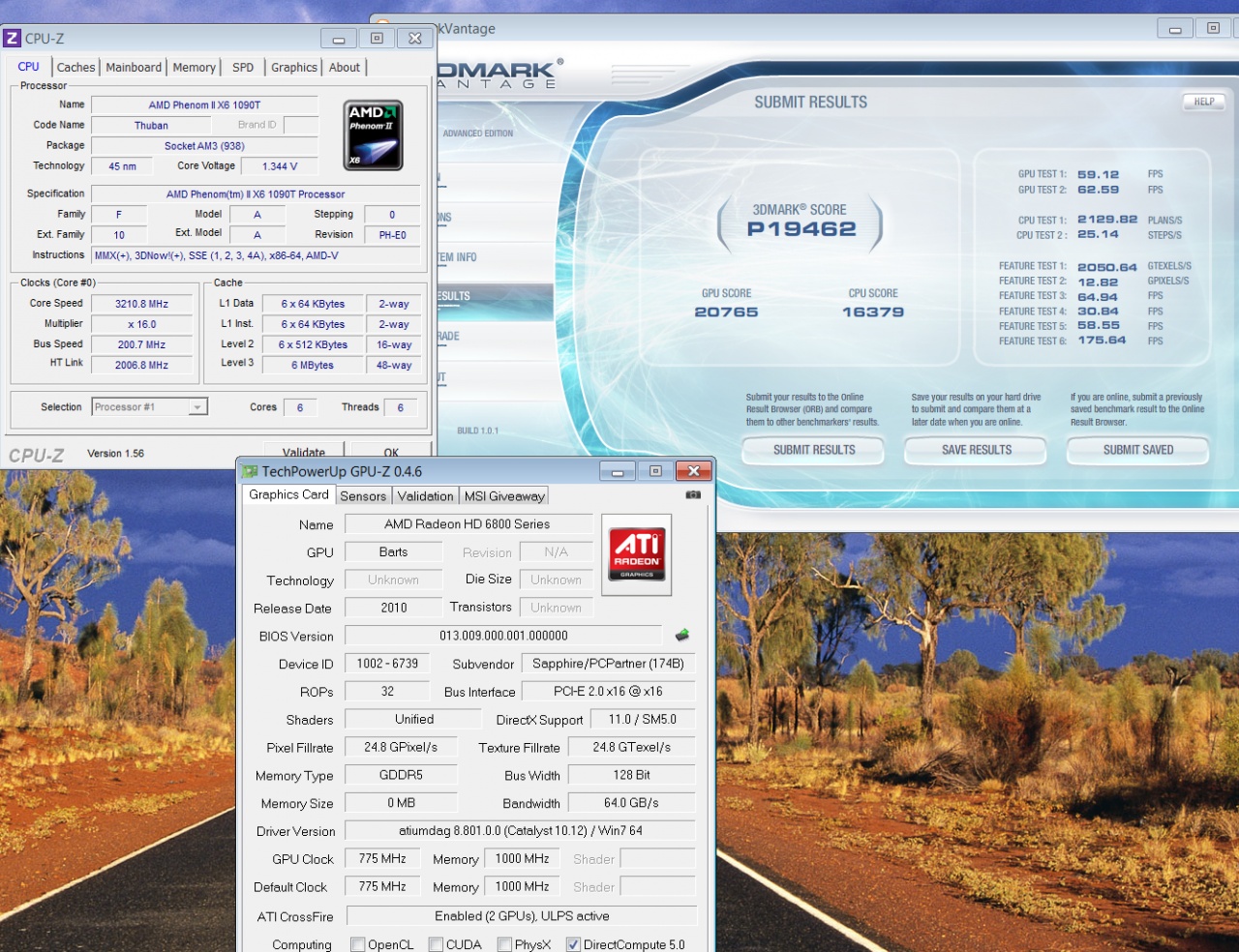Image resolution: width=1239 pixels, height=952 pixels.
Task: Open the Sensors tab in GPU-Z
Action: pyautogui.click(x=363, y=496)
